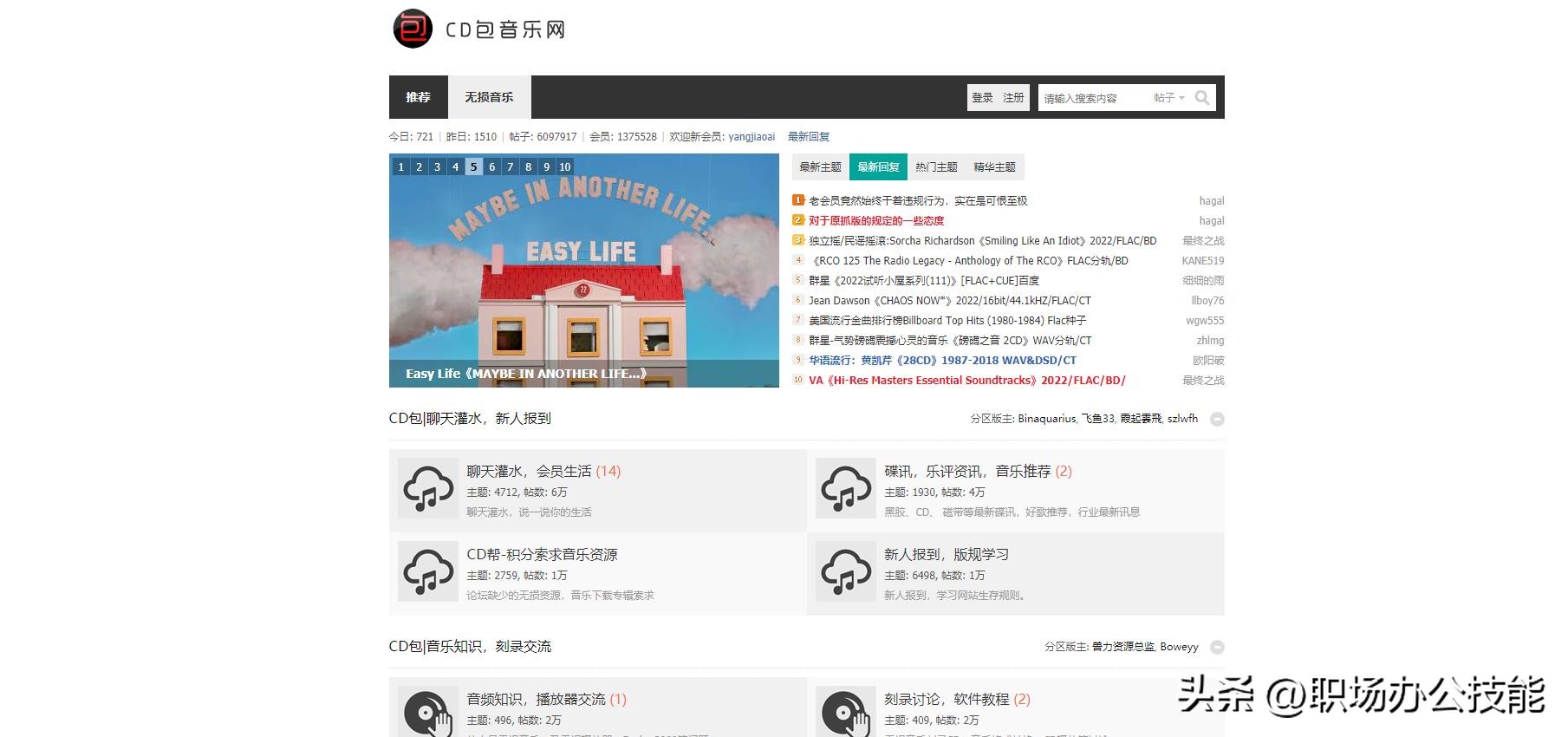Viewport: 1568px width, 737px height.
Task: Switch to the 最新主题 tab
Action: point(820,167)
